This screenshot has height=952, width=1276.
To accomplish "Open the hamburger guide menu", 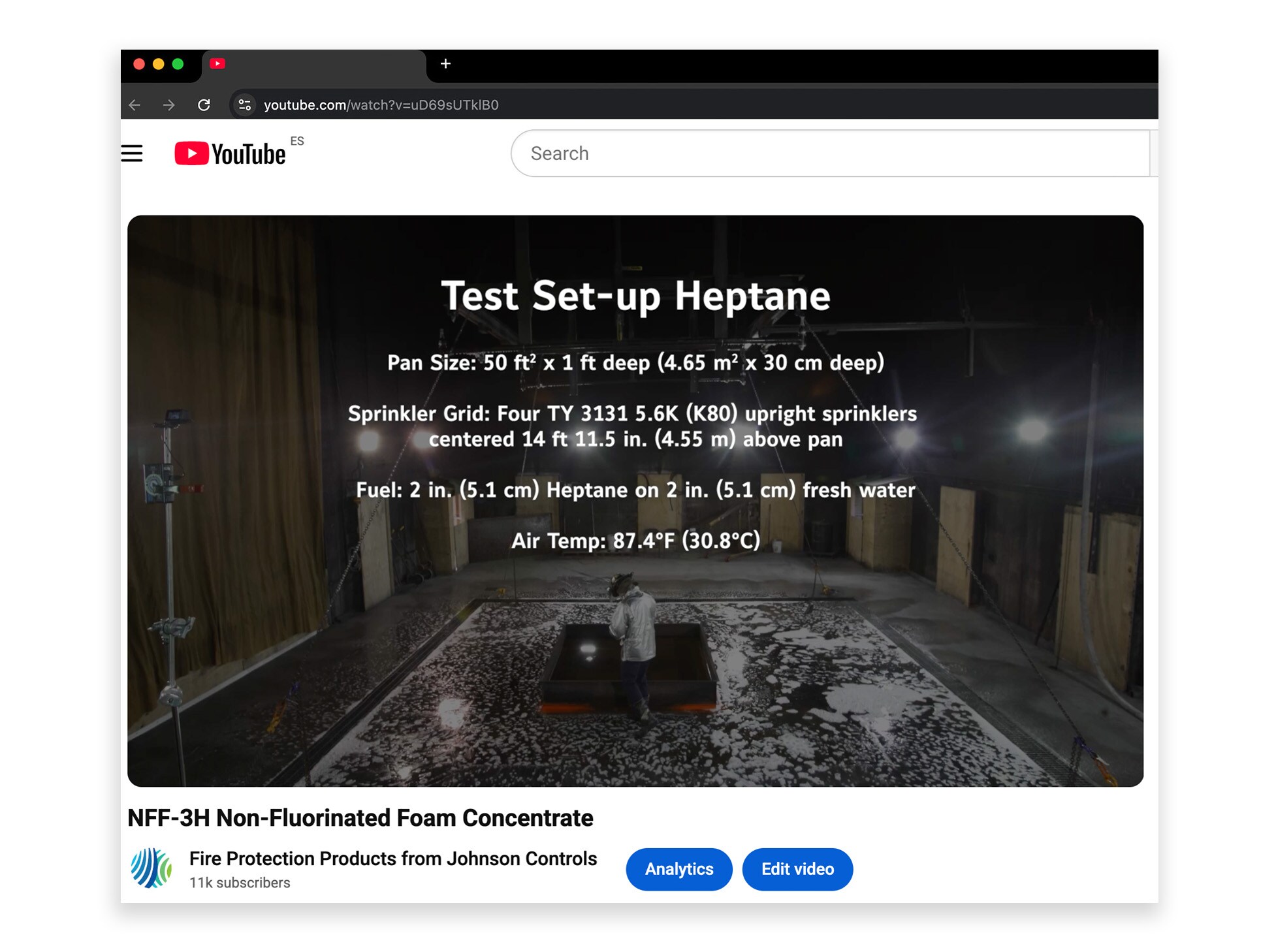I will [132, 153].
